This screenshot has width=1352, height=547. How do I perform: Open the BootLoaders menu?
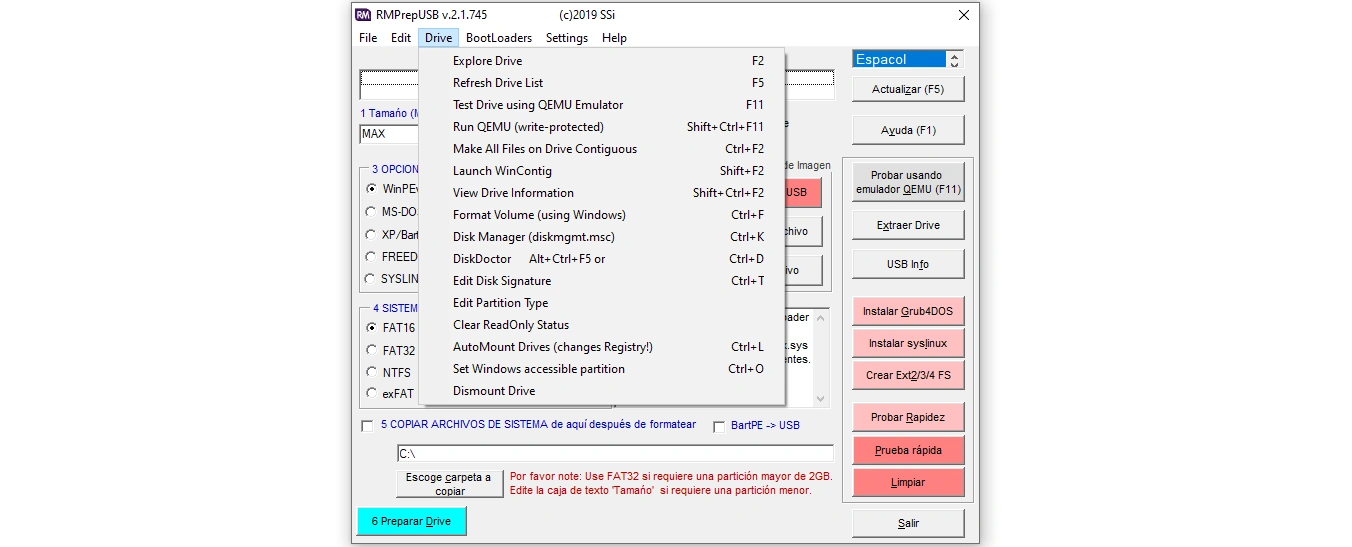click(x=499, y=38)
